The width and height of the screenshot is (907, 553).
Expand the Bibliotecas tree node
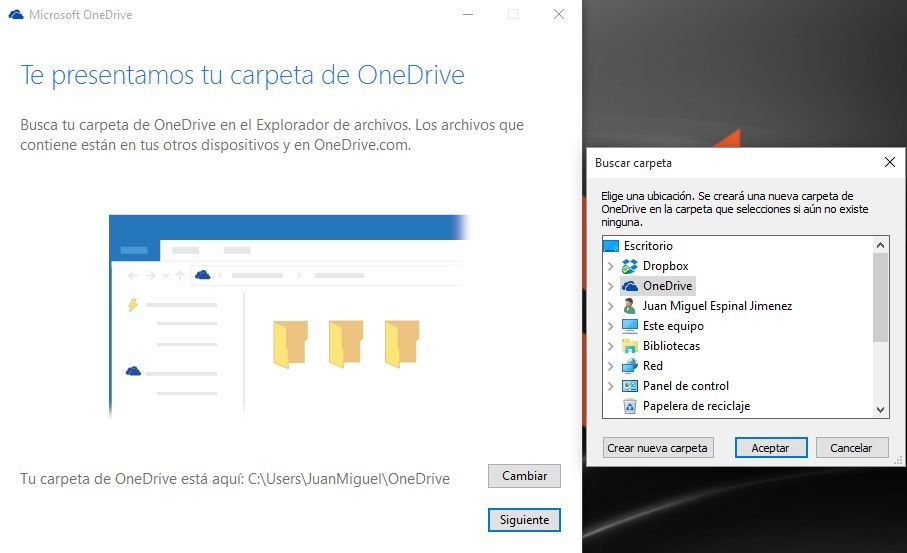(x=610, y=346)
